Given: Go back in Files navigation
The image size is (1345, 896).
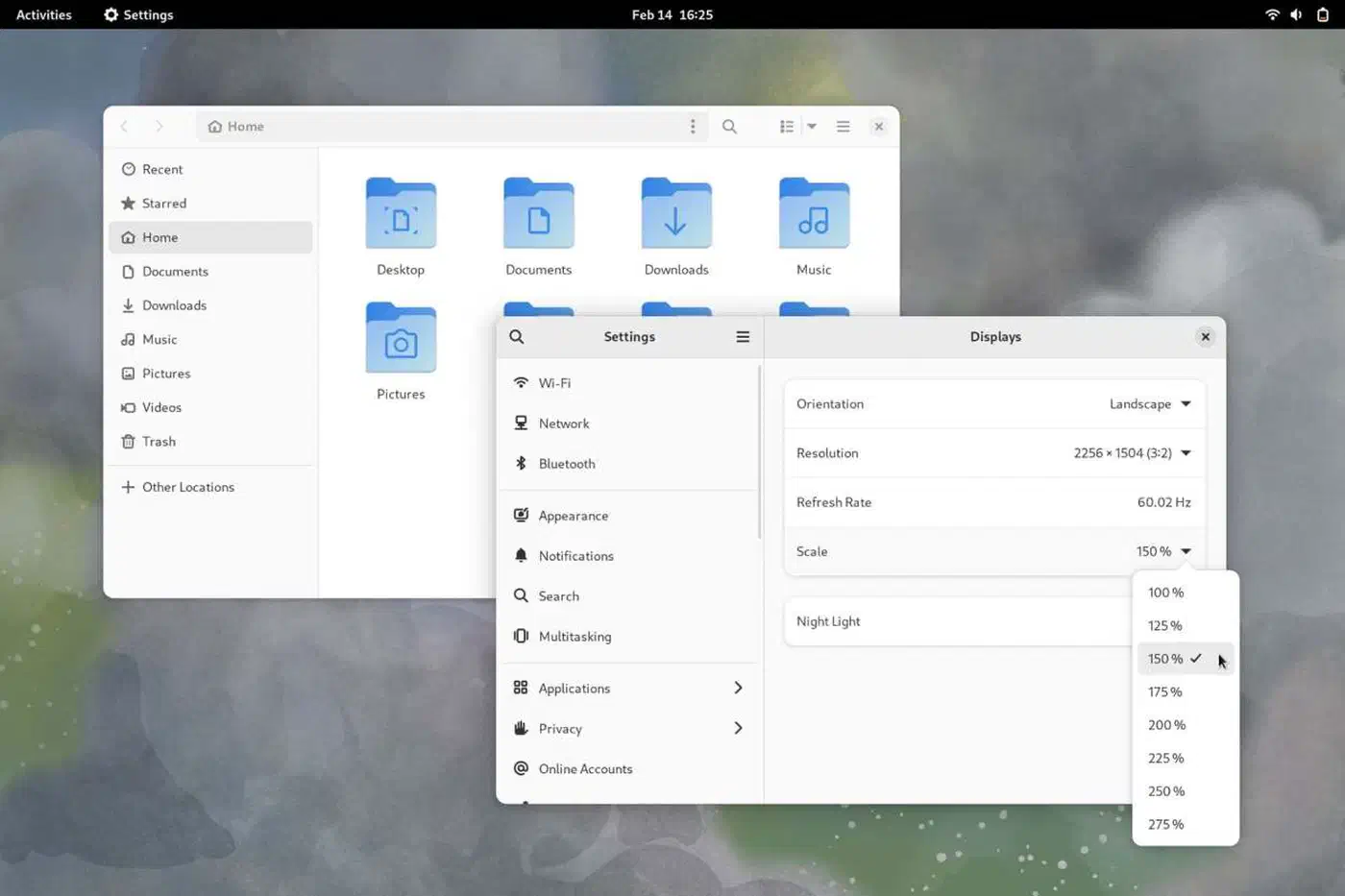Looking at the screenshot, I should [x=124, y=127].
